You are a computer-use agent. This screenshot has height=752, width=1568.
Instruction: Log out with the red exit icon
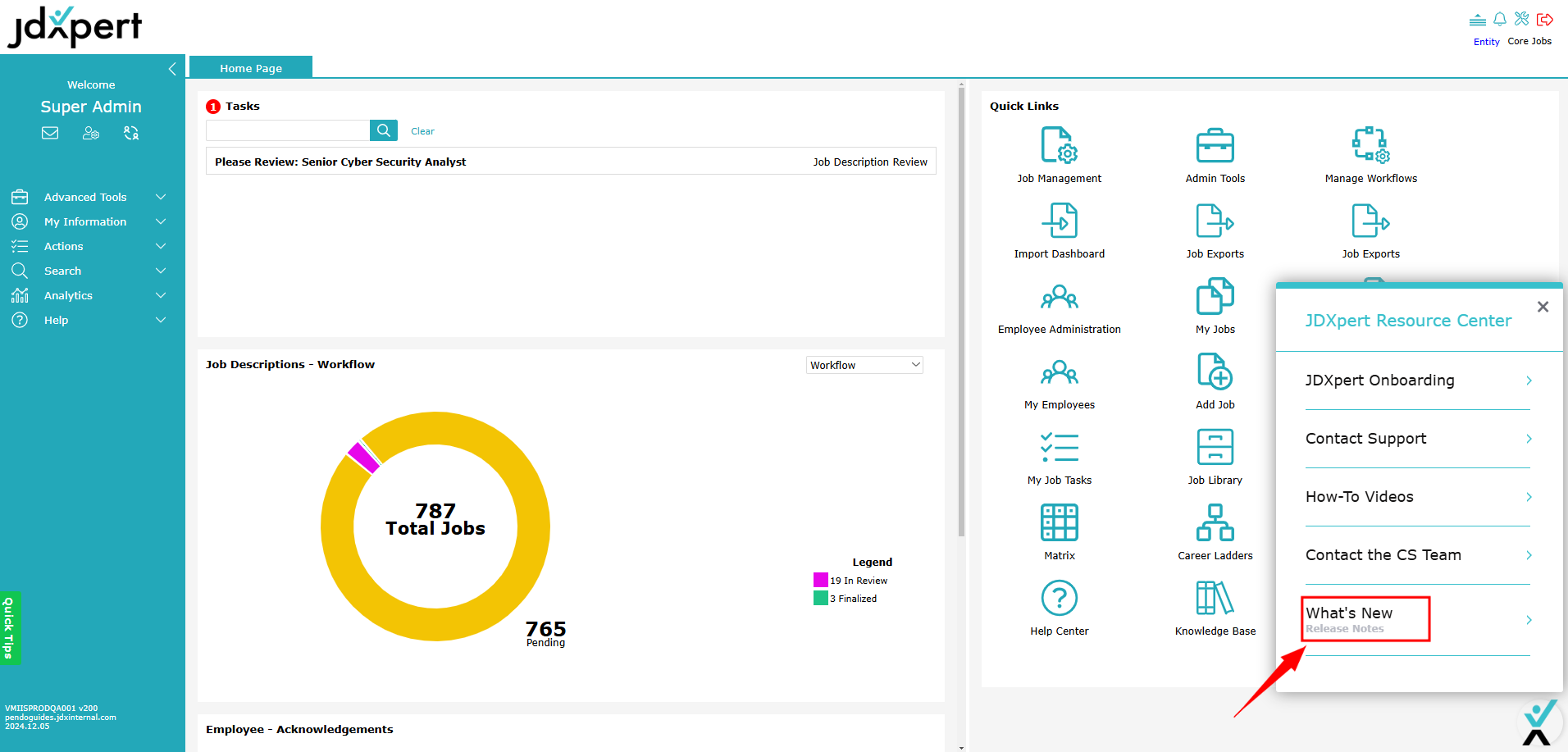tap(1545, 19)
